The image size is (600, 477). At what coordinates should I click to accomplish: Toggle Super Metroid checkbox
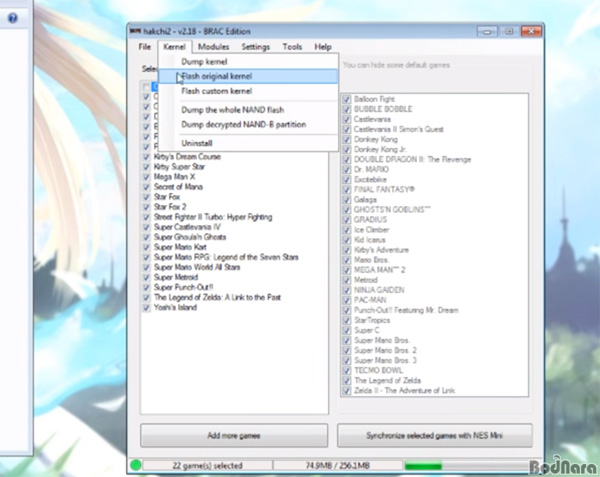146,277
